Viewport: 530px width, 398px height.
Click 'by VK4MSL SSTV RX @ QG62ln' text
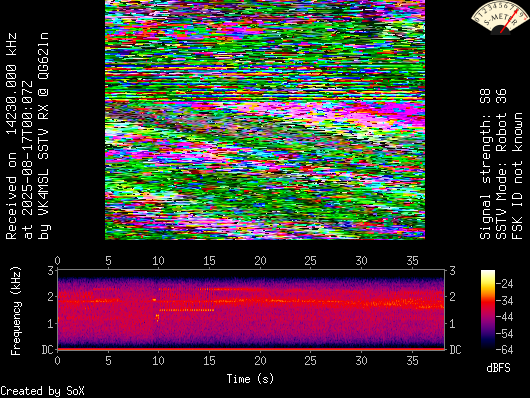(x=43, y=136)
